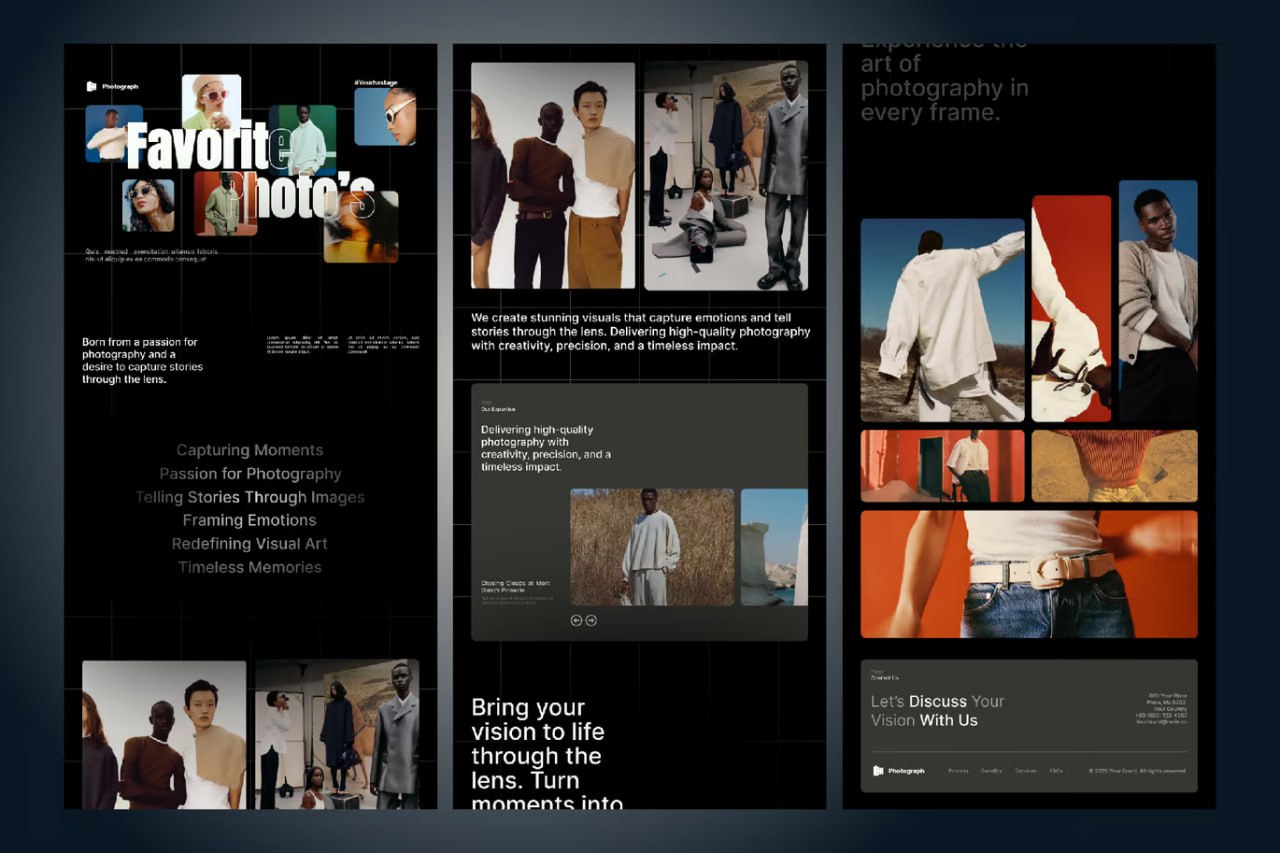Viewport: 1280px width, 853px height.
Task: Click 'Redefining Visual Art' list item
Action: (x=250, y=544)
